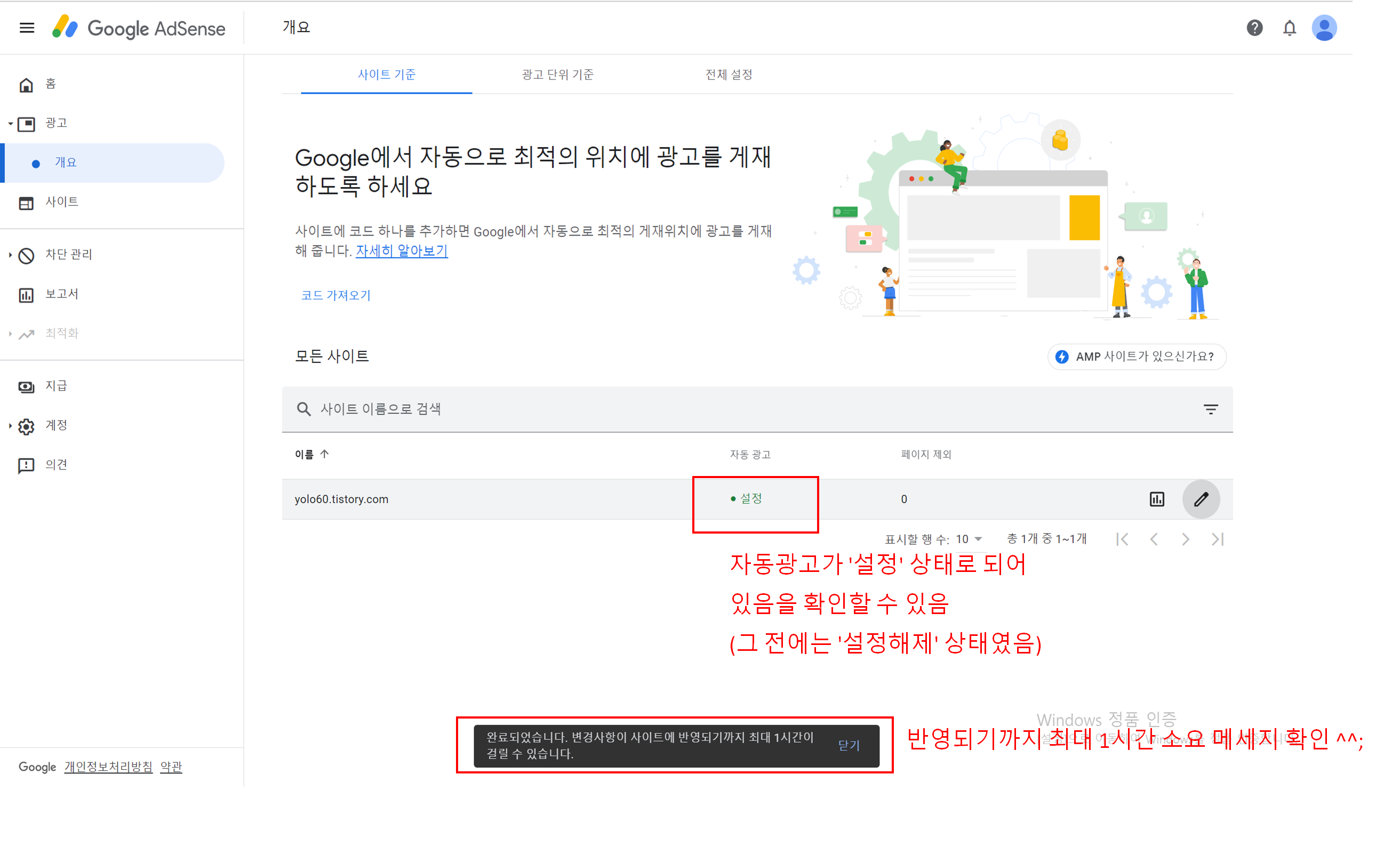Open the help question-mark icon
The image size is (1400, 855).
1254,28
